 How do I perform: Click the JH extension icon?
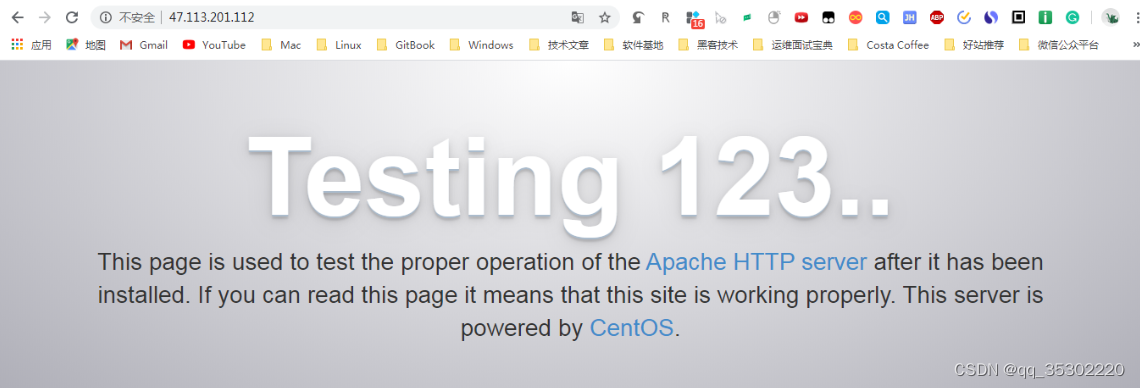[x=910, y=17]
